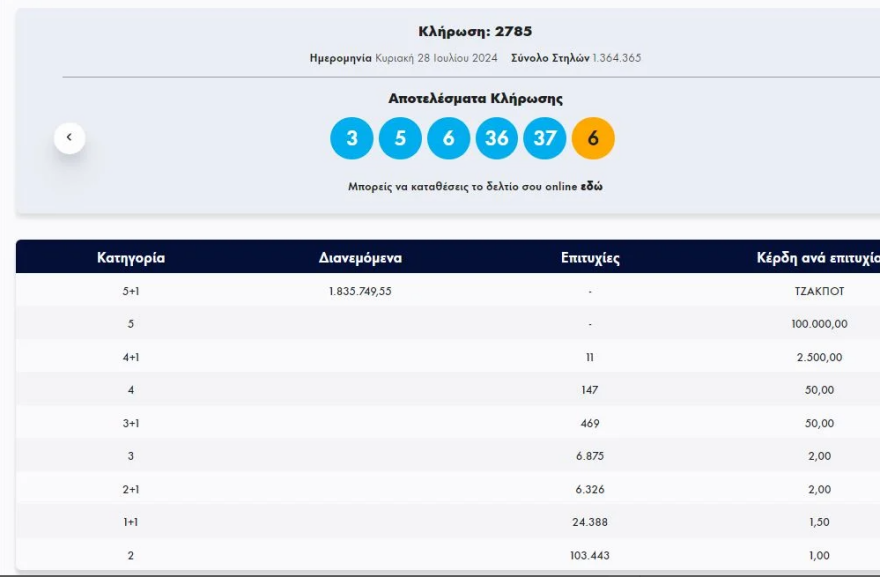880x577 pixels.
Task: Select the blue ball numbered 5
Action: tap(400, 138)
